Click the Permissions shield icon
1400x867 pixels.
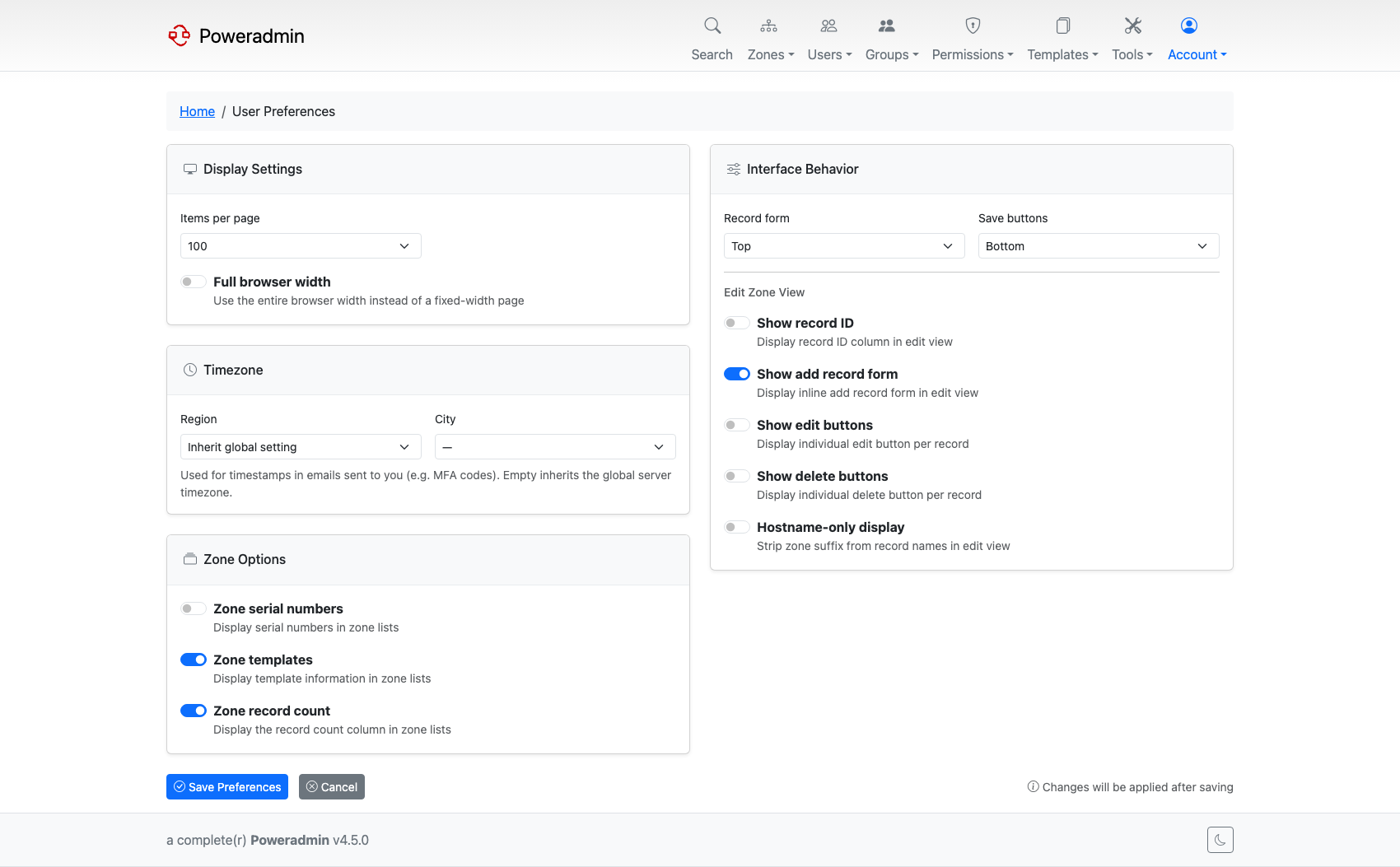973,26
